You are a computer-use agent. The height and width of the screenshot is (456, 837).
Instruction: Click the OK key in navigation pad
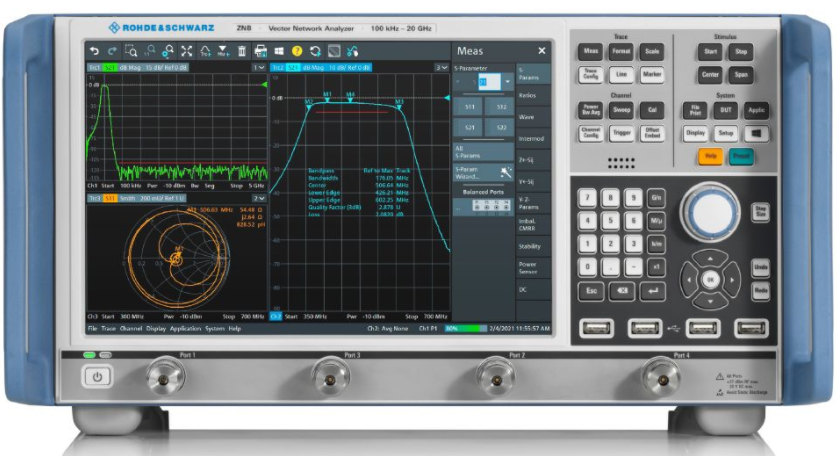coord(710,280)
